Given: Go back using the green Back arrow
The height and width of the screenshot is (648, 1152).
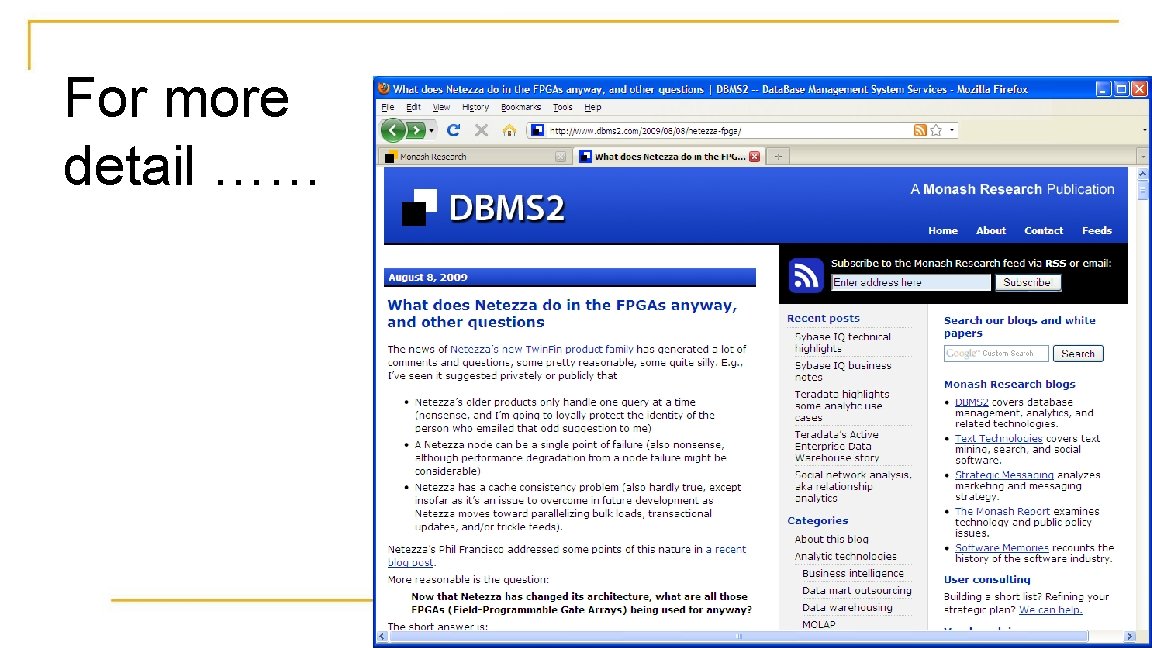Looking at the screenshot, I should click(x=393, y=131).
